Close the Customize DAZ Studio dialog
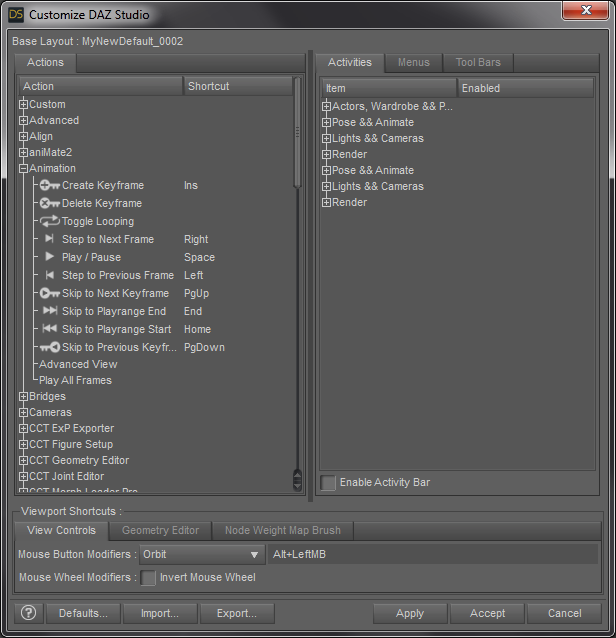Viewport: 616px width, 638px height. click(585, 10)
